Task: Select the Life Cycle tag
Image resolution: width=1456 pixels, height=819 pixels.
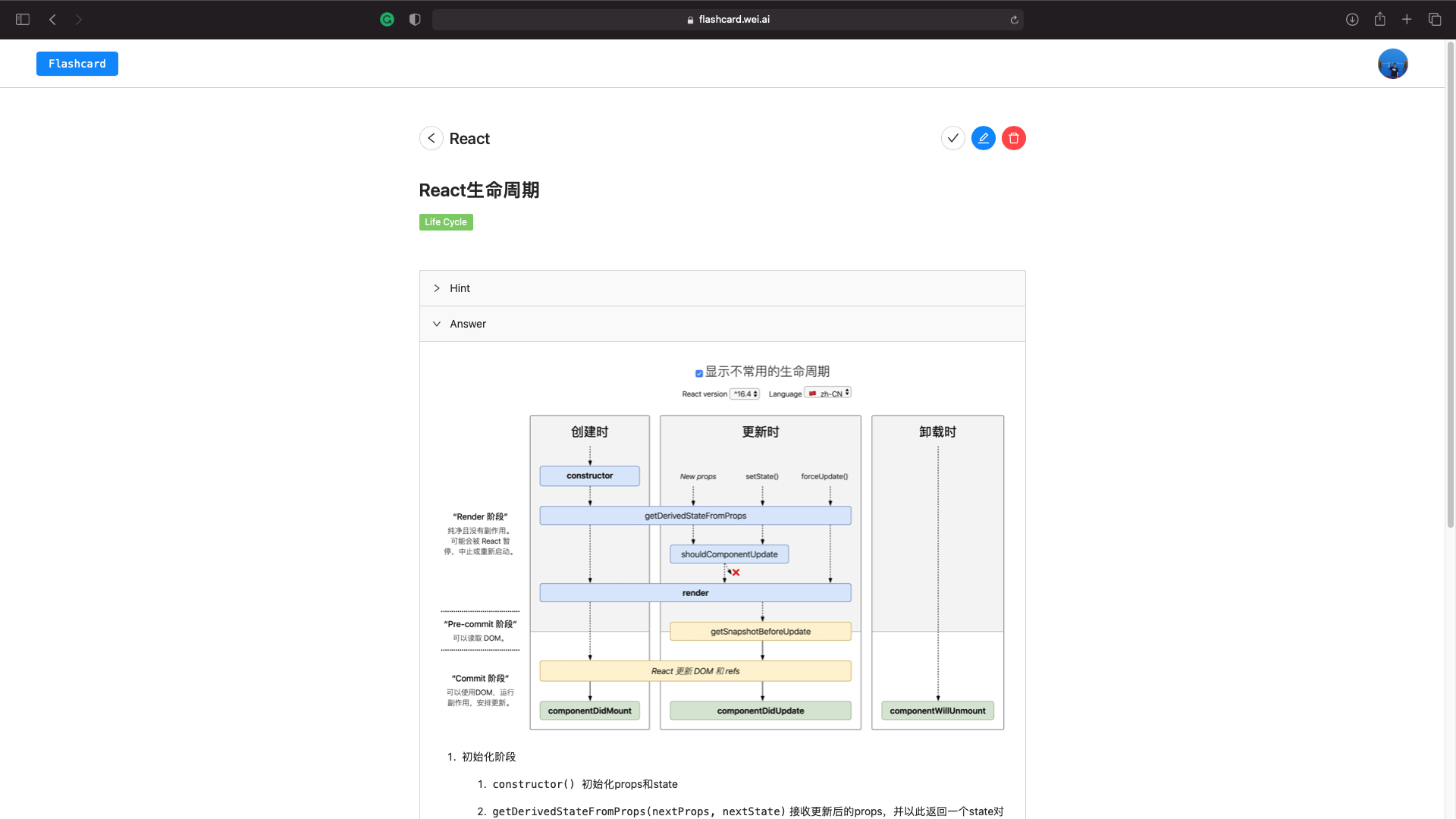Action: click(x=446, y=222)
